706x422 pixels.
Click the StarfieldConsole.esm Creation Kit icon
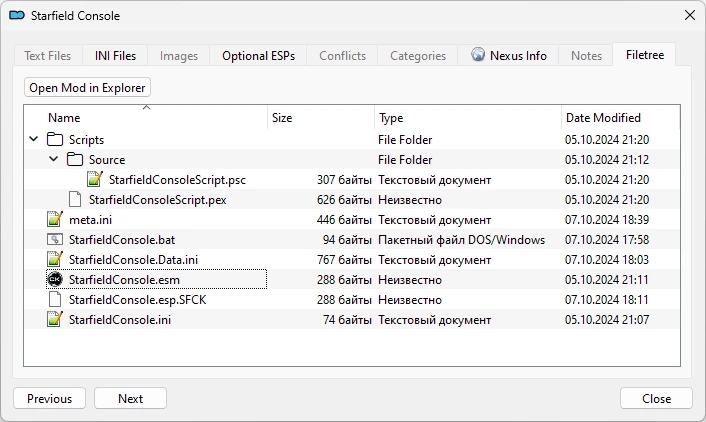(x=55, y=279)
